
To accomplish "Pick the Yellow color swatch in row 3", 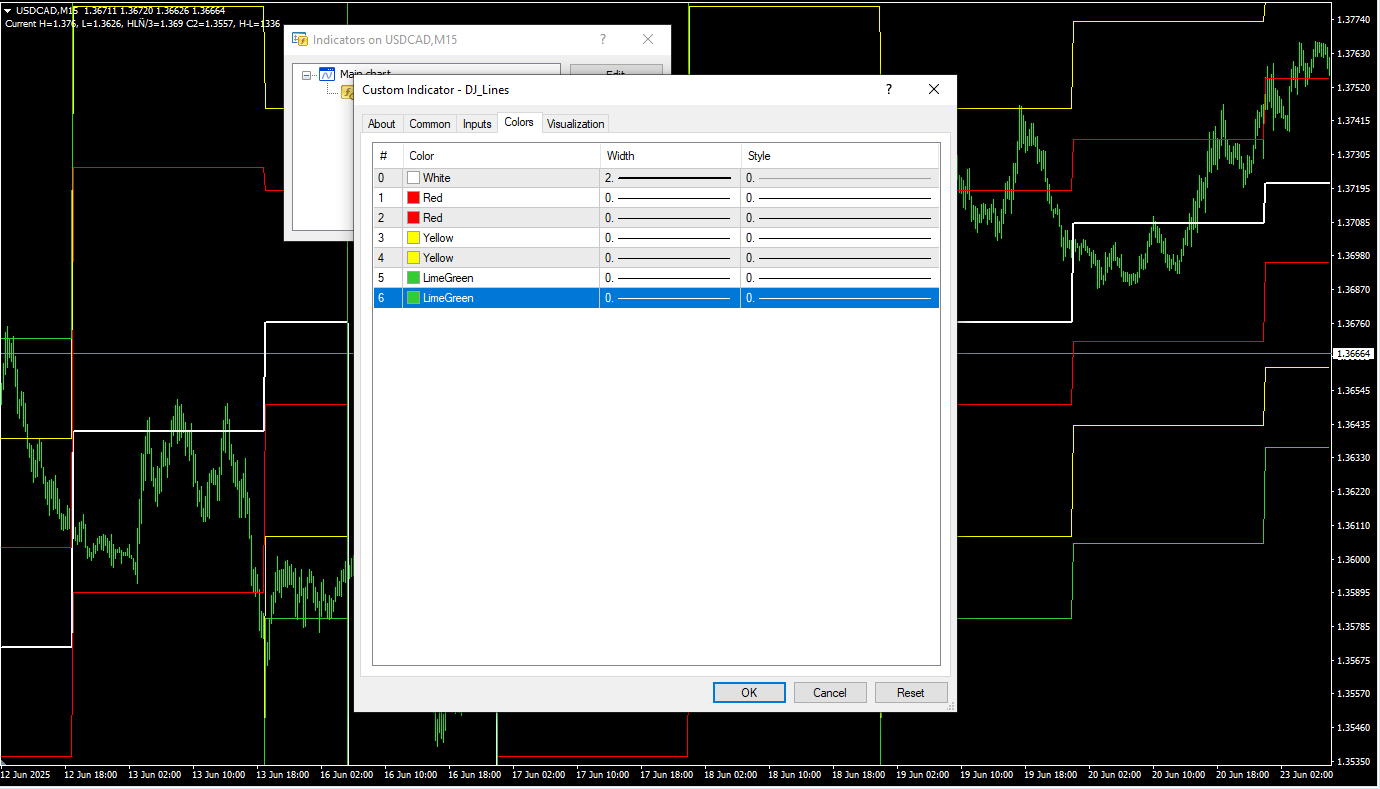I will tap(413, 238).
